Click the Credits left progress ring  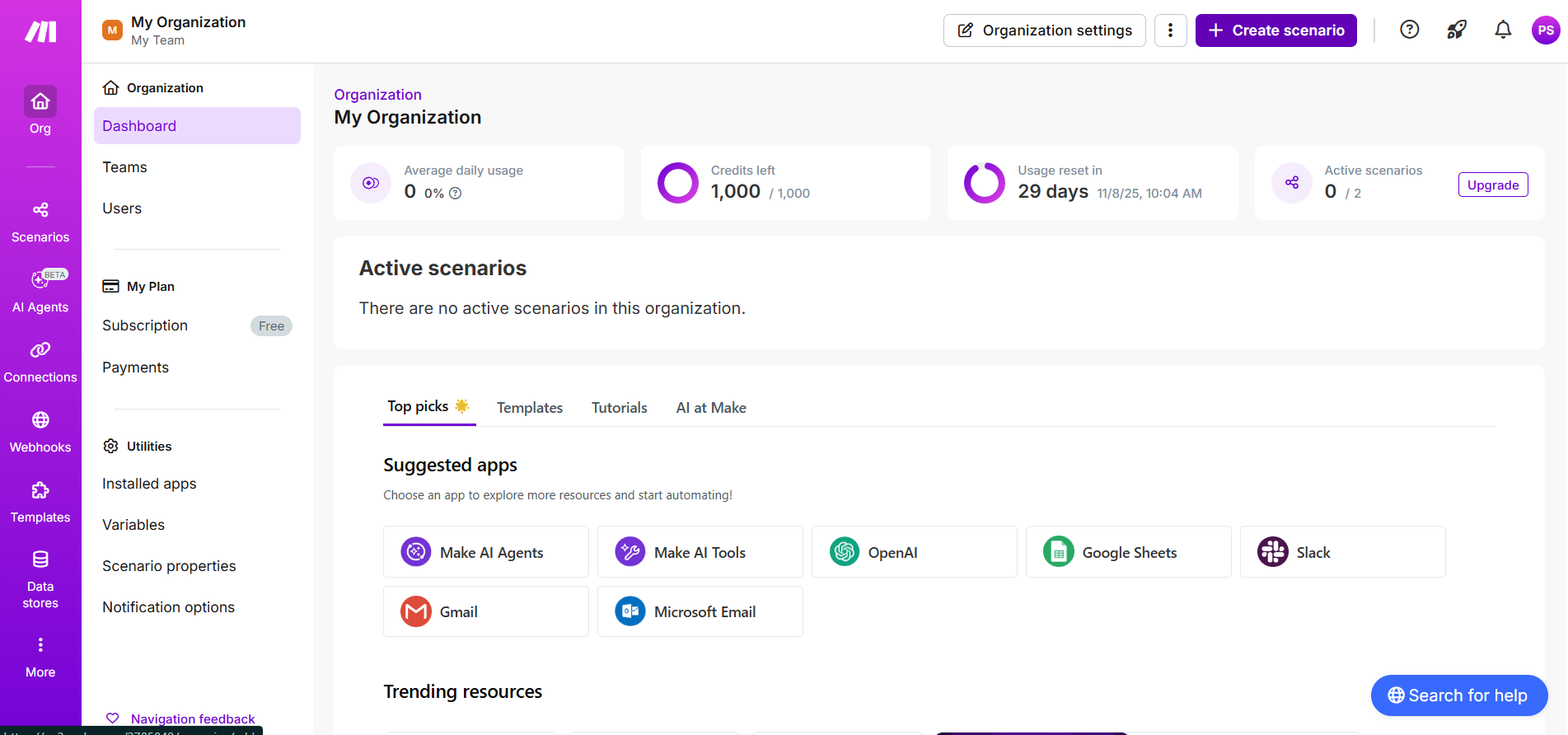677,183
